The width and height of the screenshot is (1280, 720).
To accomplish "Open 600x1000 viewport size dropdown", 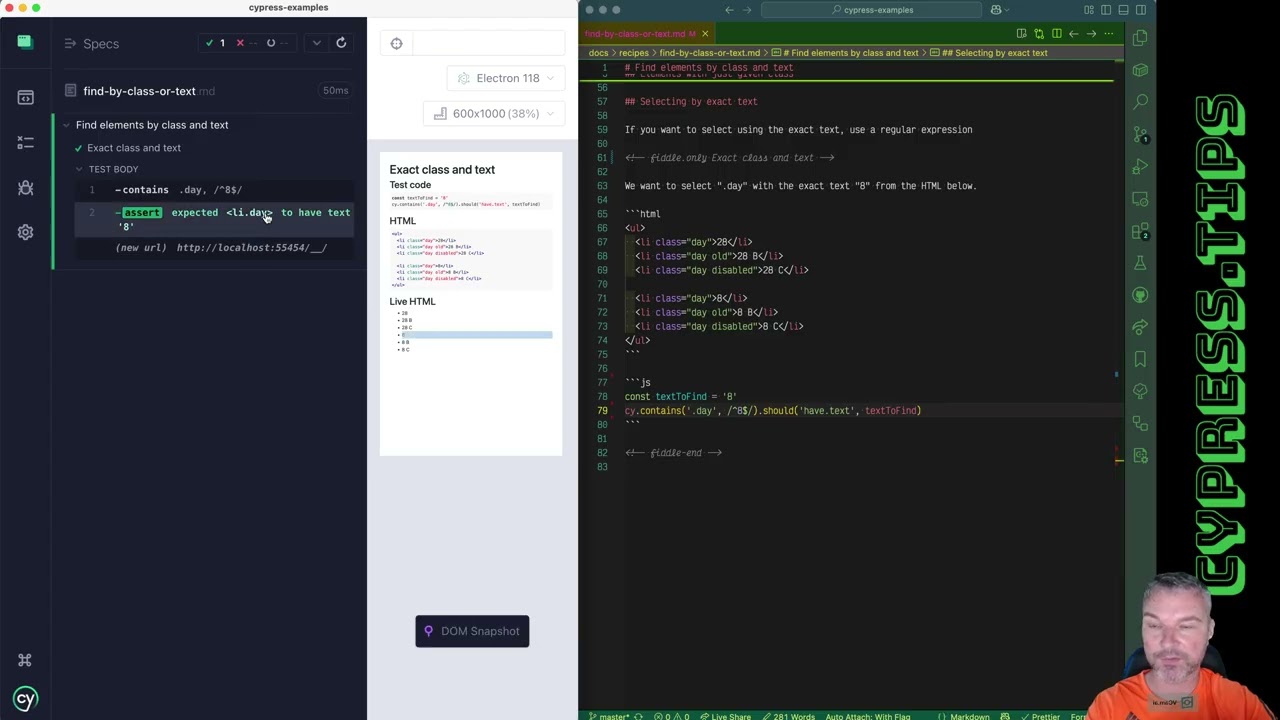I will tap(494, 114).
